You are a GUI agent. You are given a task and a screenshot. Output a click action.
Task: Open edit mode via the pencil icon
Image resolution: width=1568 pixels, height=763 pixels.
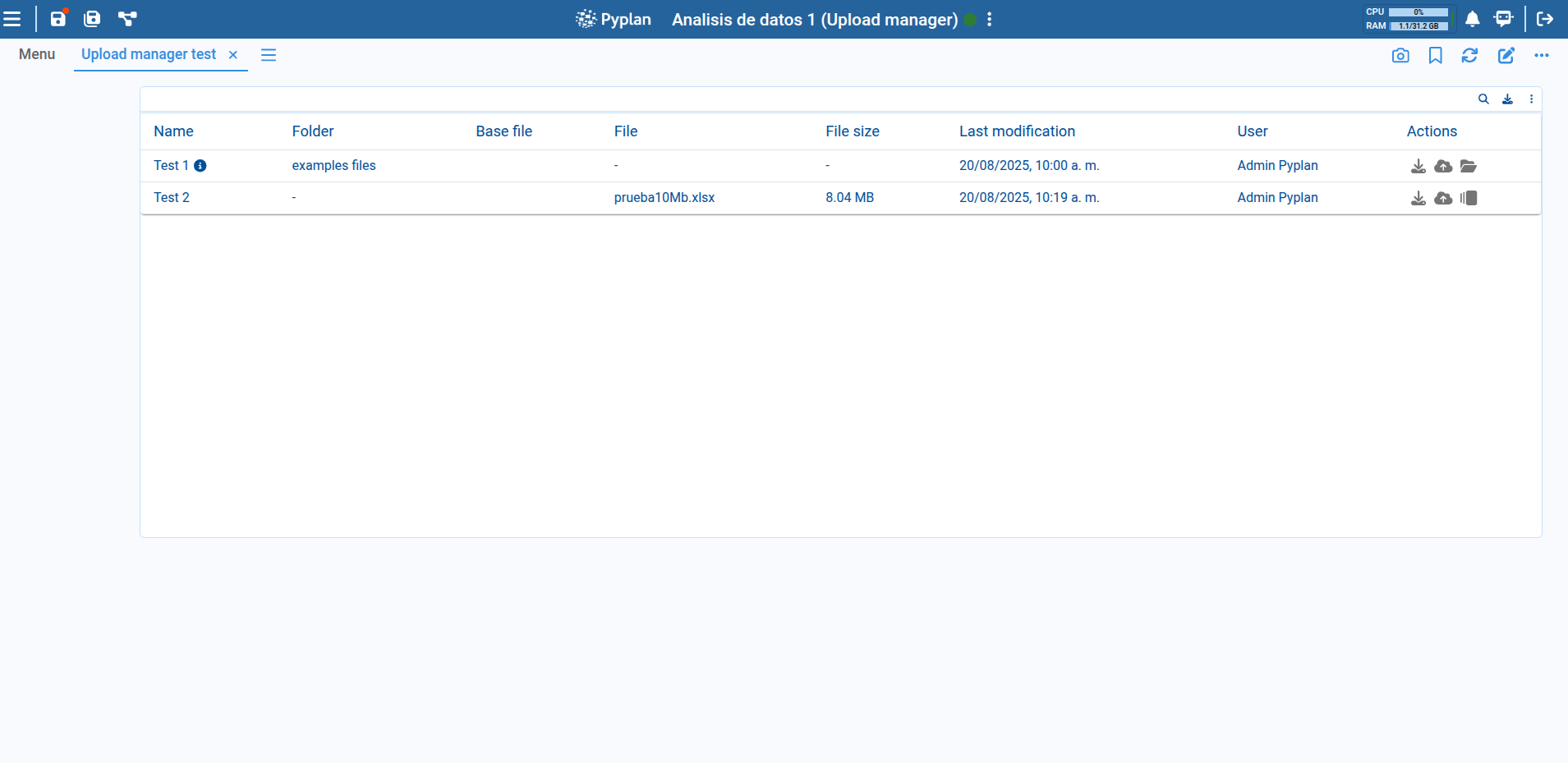point(1505,55)
